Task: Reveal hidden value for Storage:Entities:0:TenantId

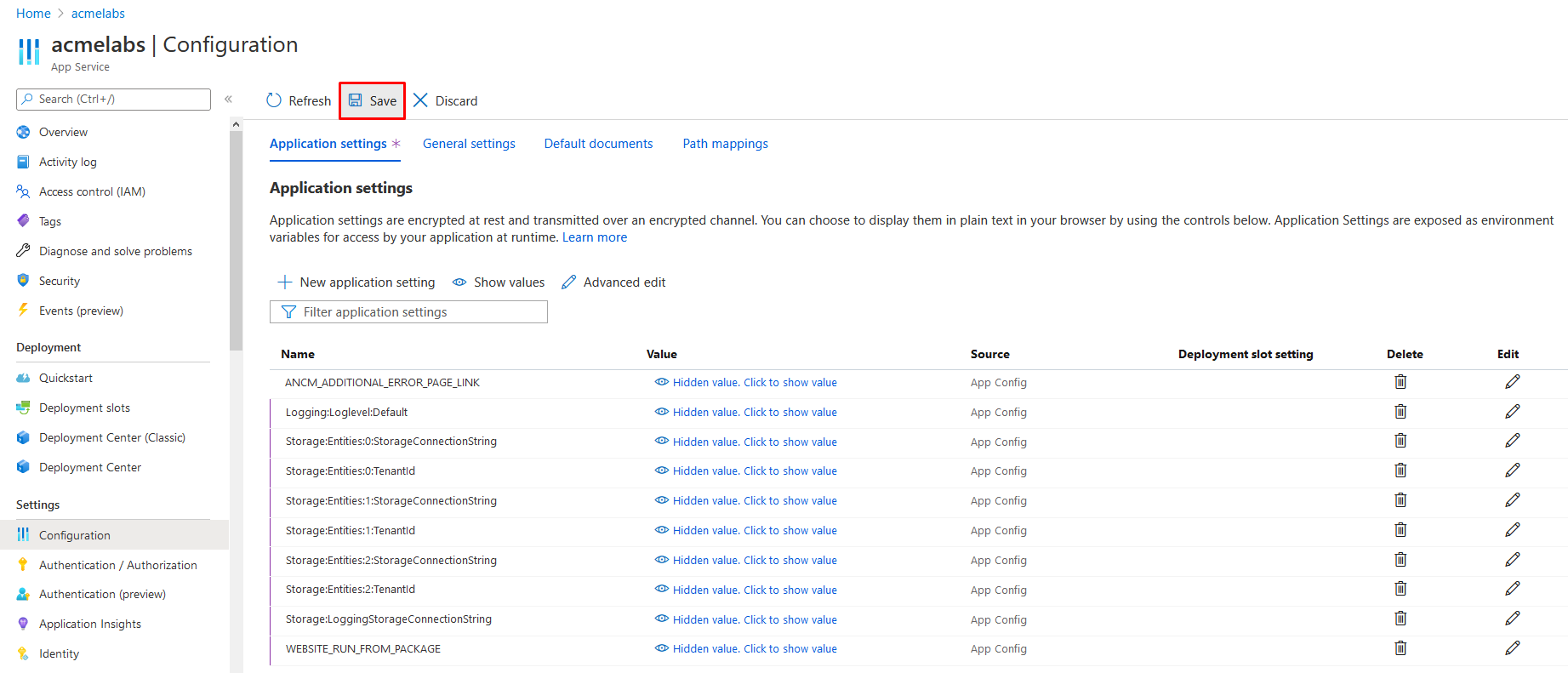Action: [x=746, y=471]
